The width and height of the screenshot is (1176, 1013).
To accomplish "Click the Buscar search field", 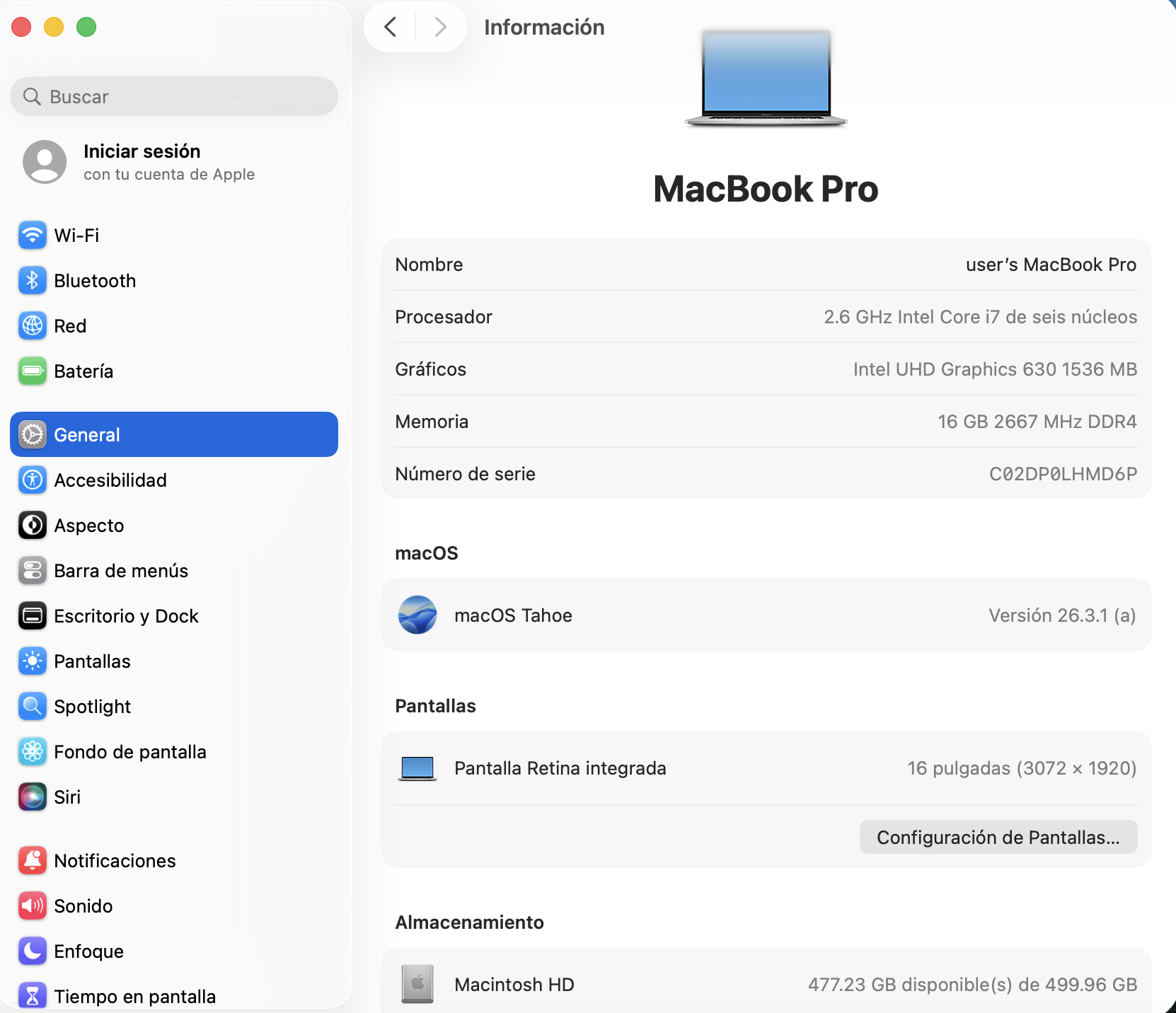I will 174,96.
